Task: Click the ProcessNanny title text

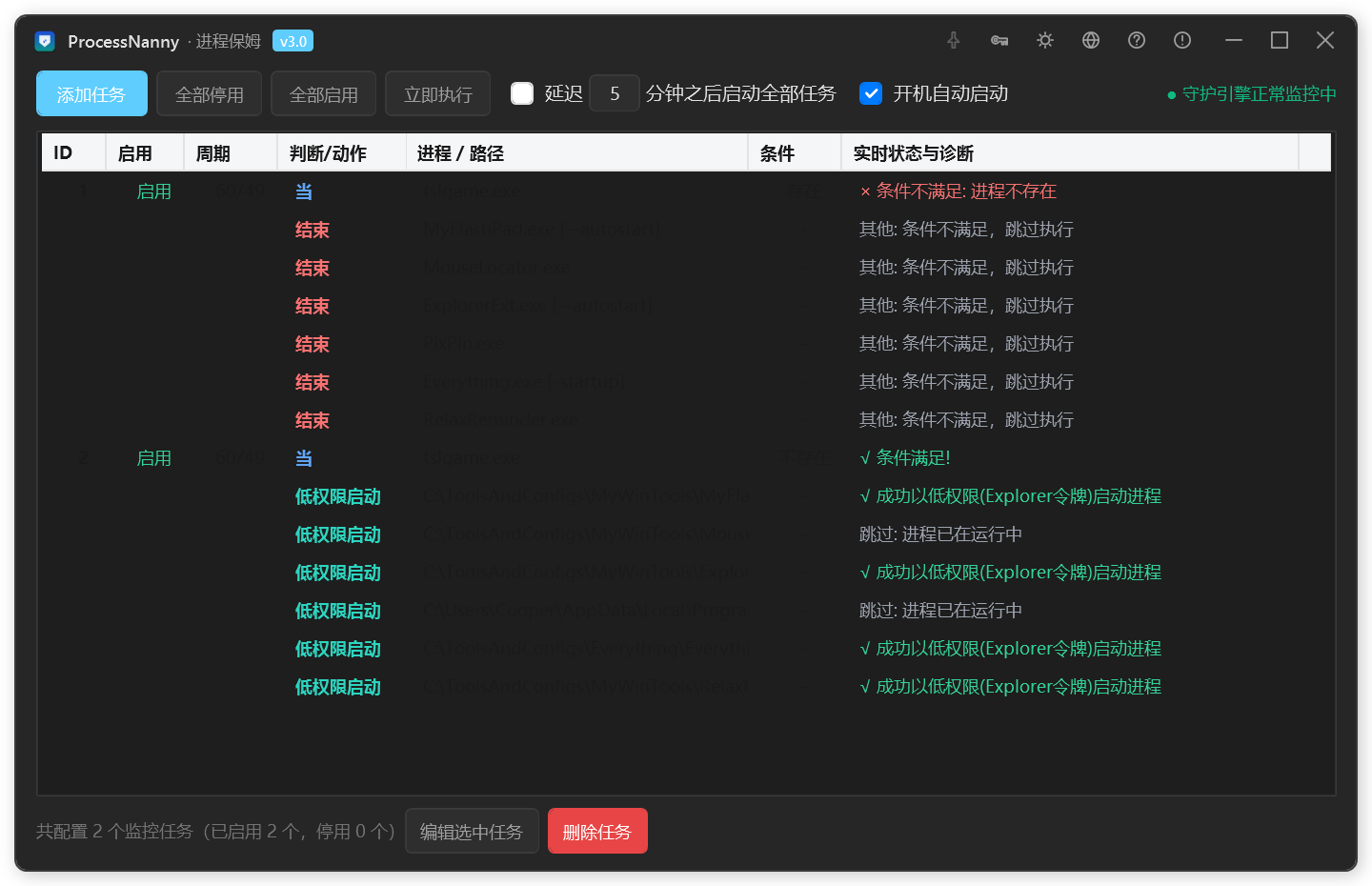Action: 124,41
